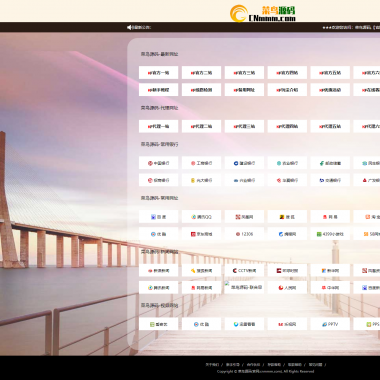Screen dimensions: 380x380
Task: Open the 代理一站 site button
Action: pos(158,126)
